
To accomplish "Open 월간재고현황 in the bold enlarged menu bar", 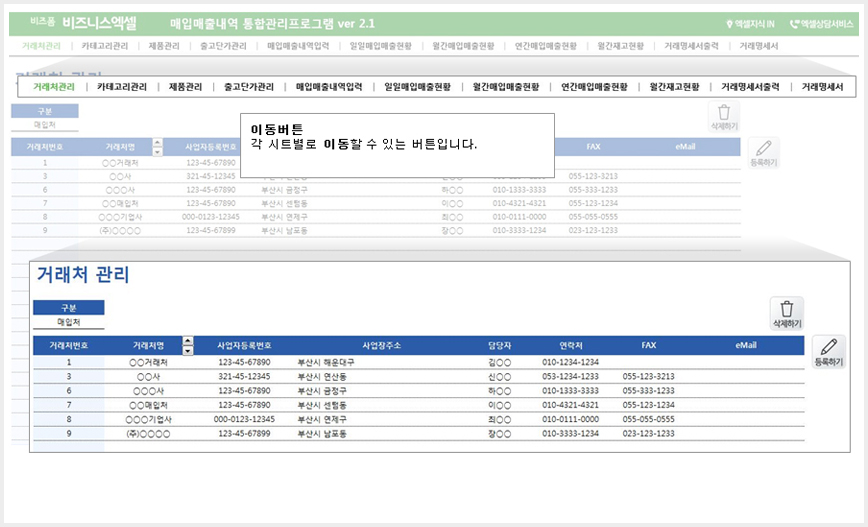I will 674,87.
